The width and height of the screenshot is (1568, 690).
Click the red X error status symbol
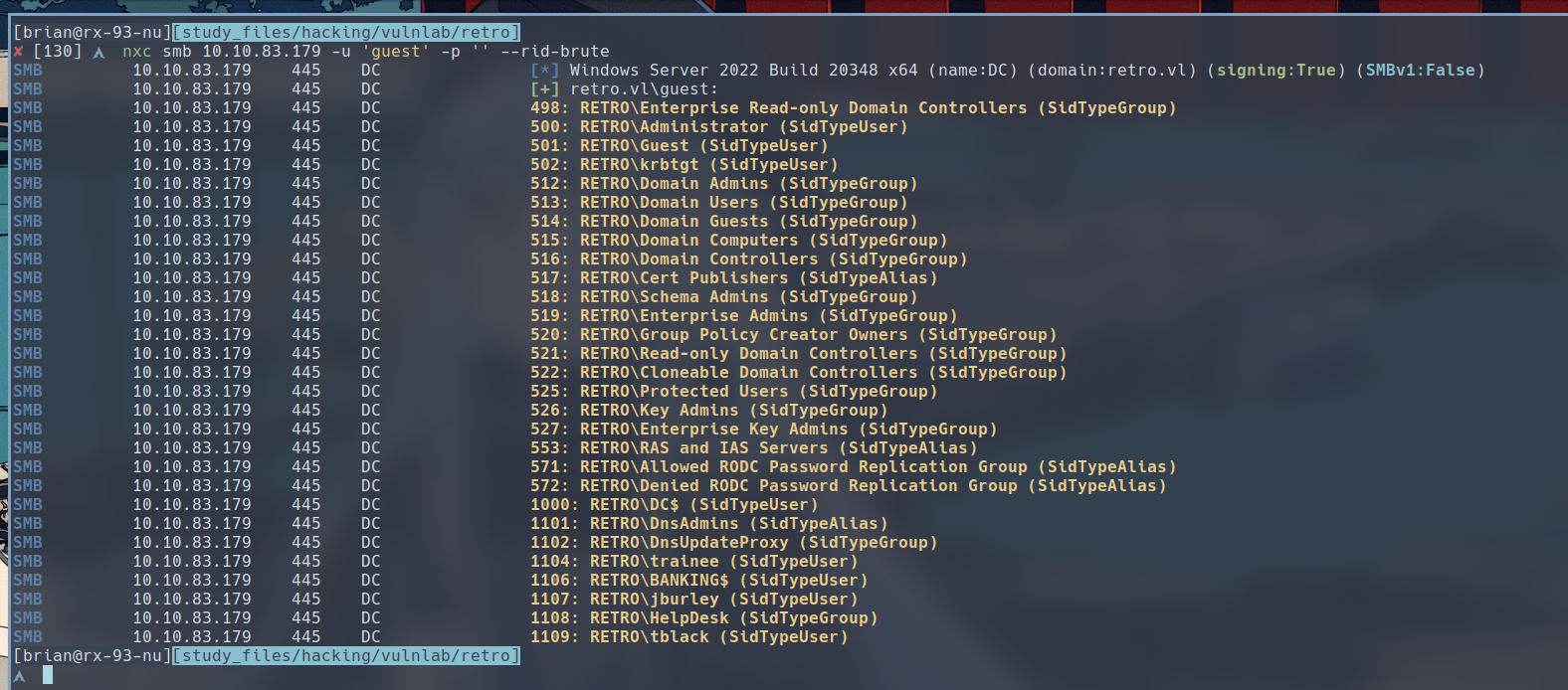(x=18, y=52)
